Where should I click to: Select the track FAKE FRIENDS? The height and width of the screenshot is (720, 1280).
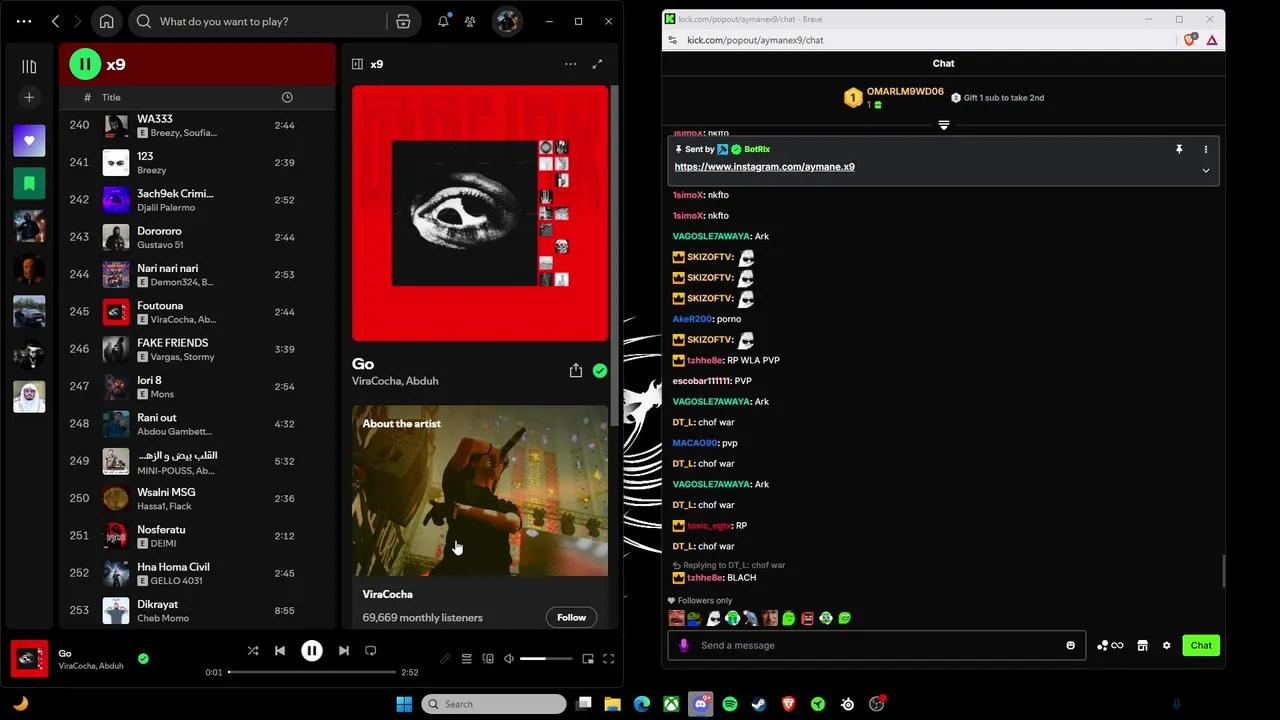coord(195,349)
